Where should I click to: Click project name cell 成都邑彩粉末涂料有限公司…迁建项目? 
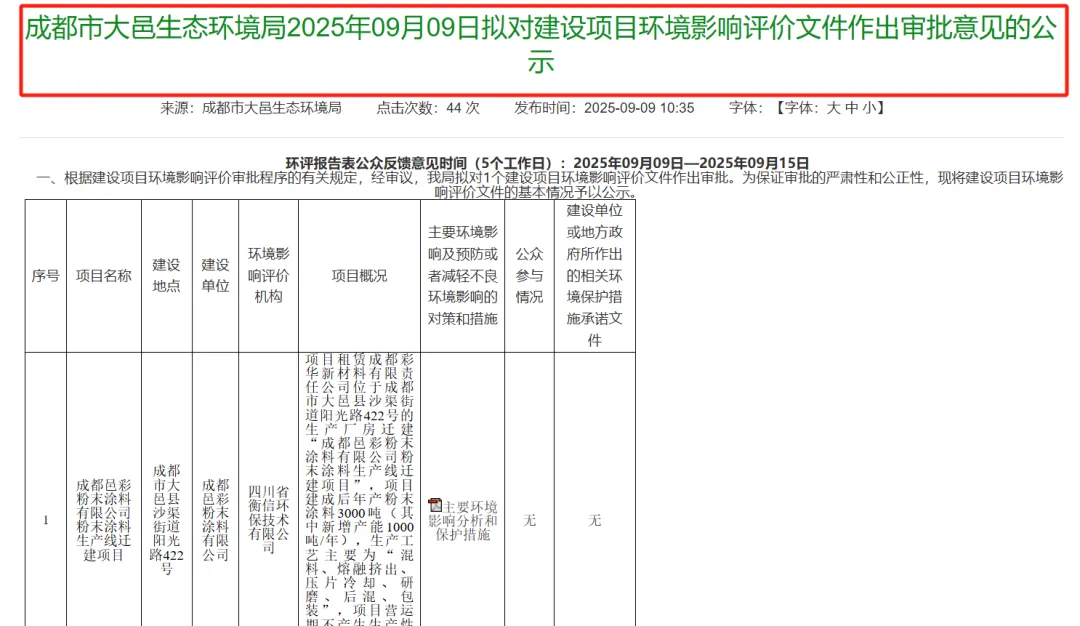(103, 520)
